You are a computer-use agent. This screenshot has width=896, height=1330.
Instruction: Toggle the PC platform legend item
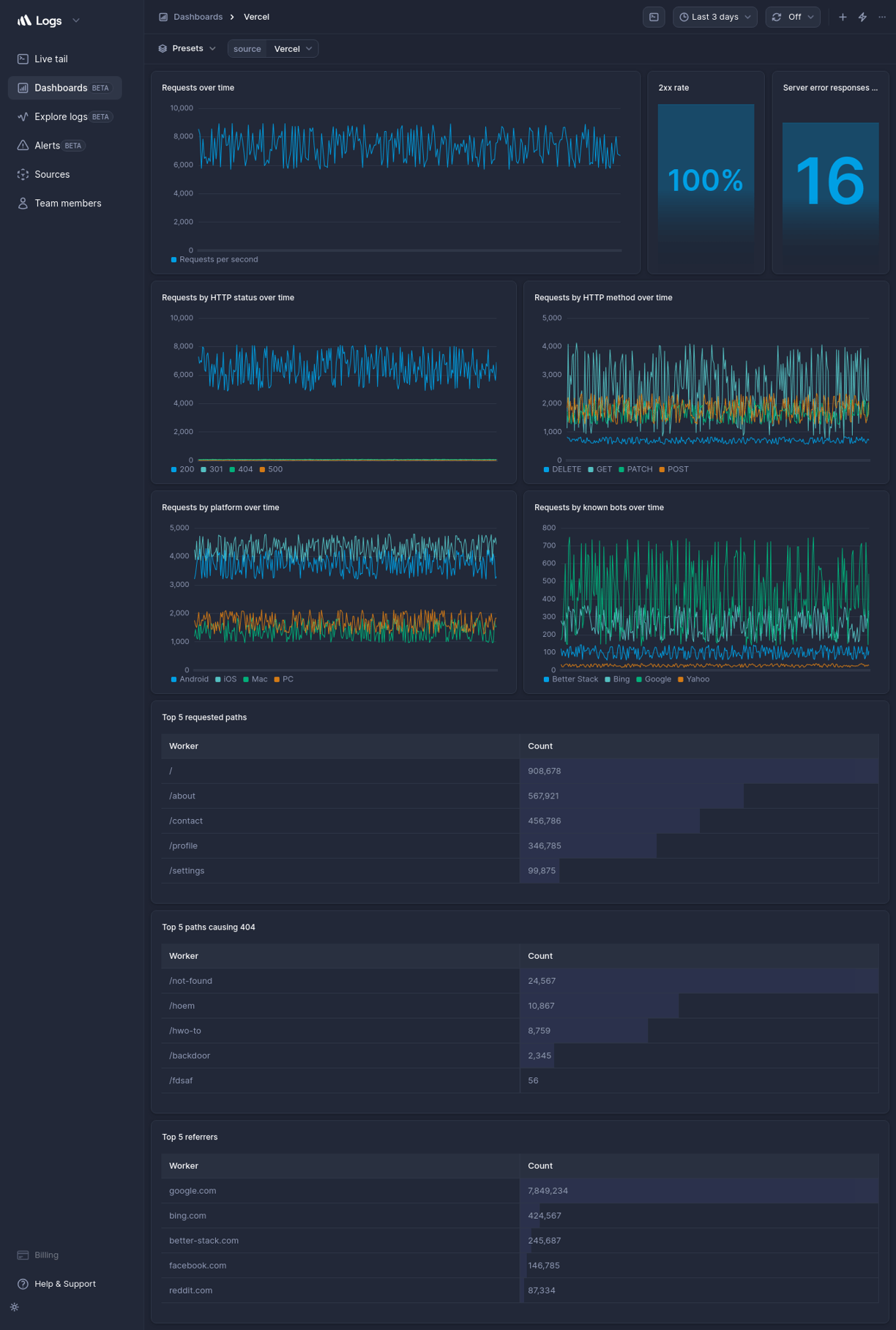[284, 679]
